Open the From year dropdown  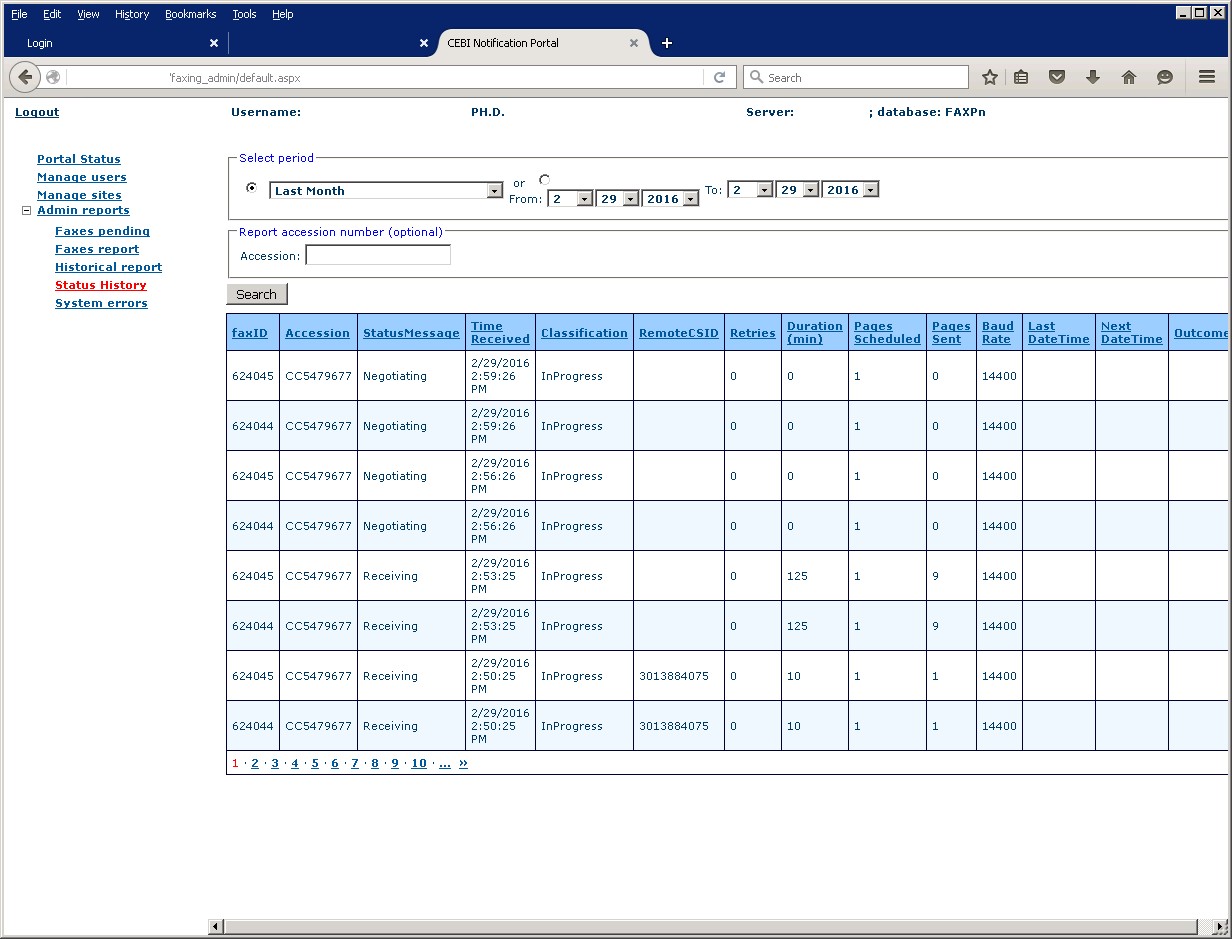[x=670, y=199]
